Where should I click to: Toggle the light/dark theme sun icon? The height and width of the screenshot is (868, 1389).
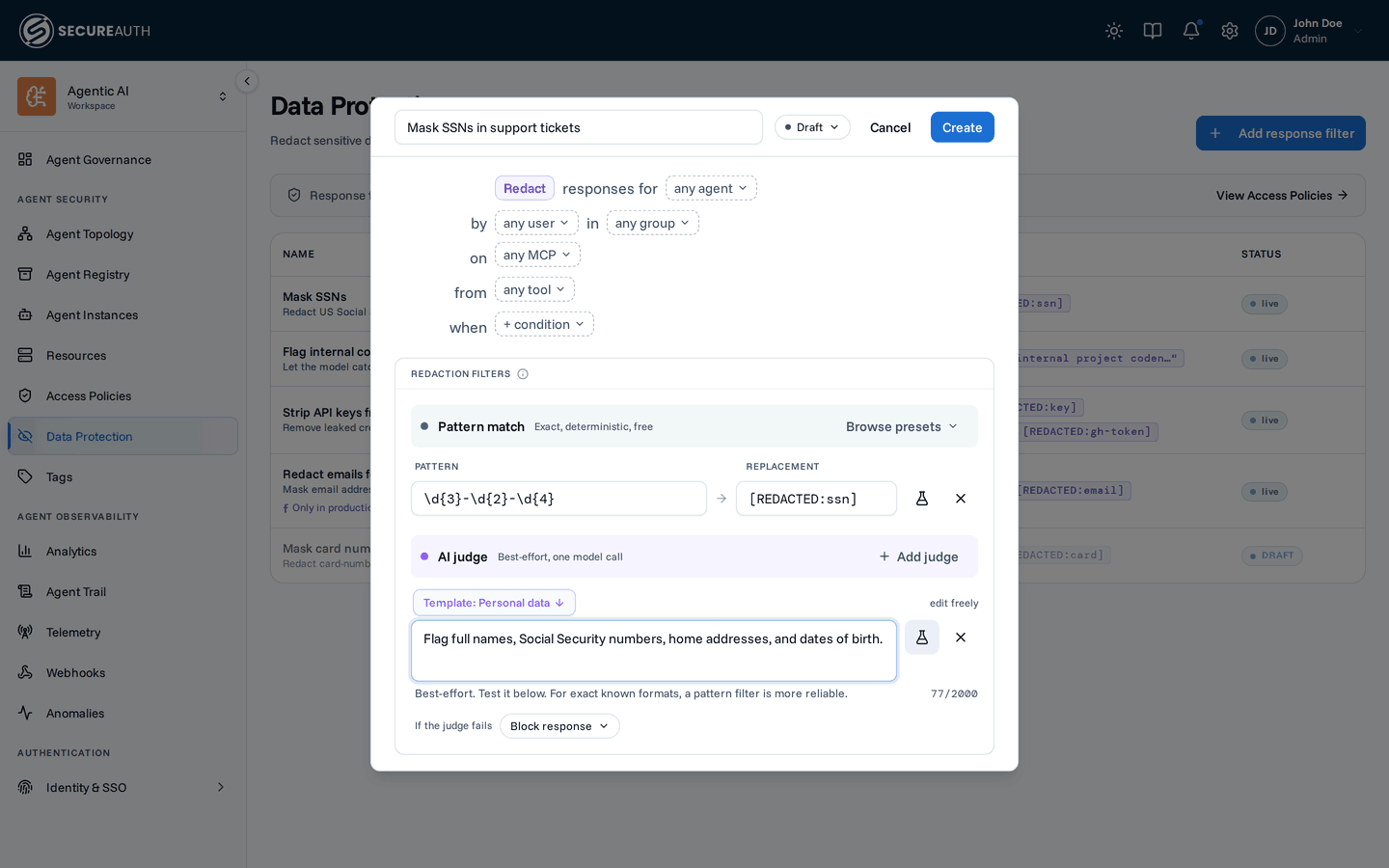[x=1114, y=31]
